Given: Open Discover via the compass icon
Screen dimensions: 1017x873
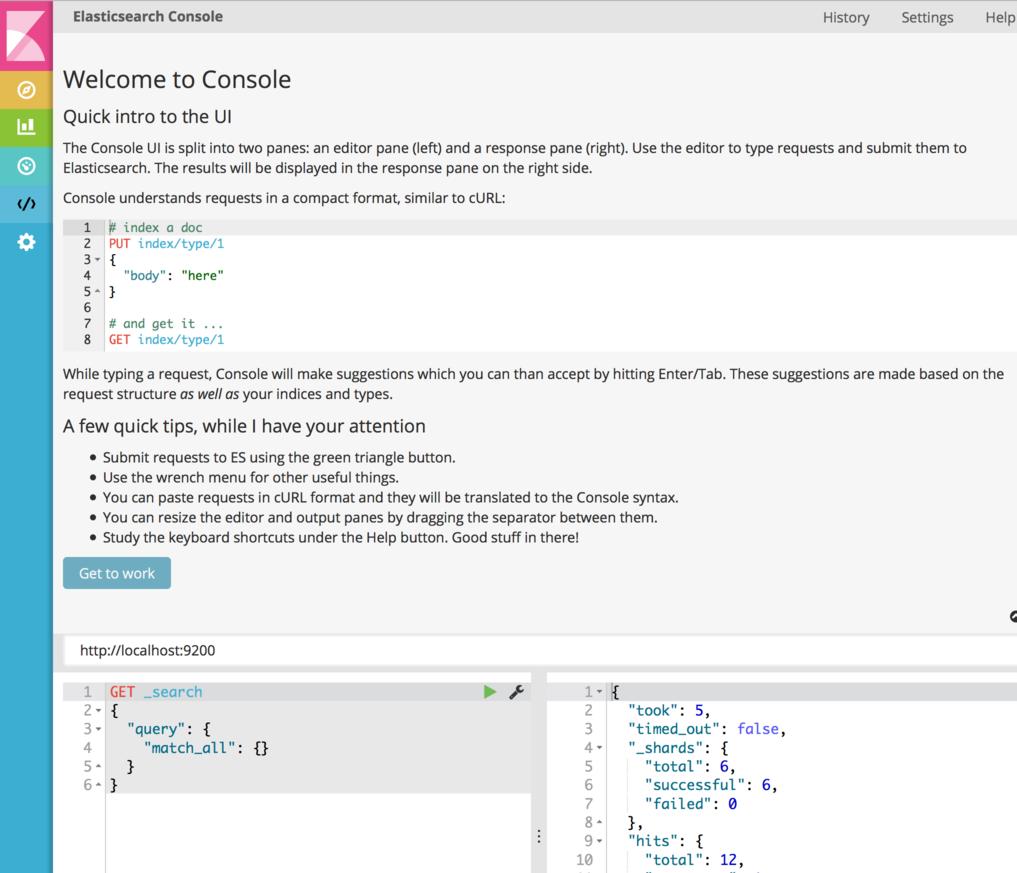Looking at the screenshot, I should (26, 90).
